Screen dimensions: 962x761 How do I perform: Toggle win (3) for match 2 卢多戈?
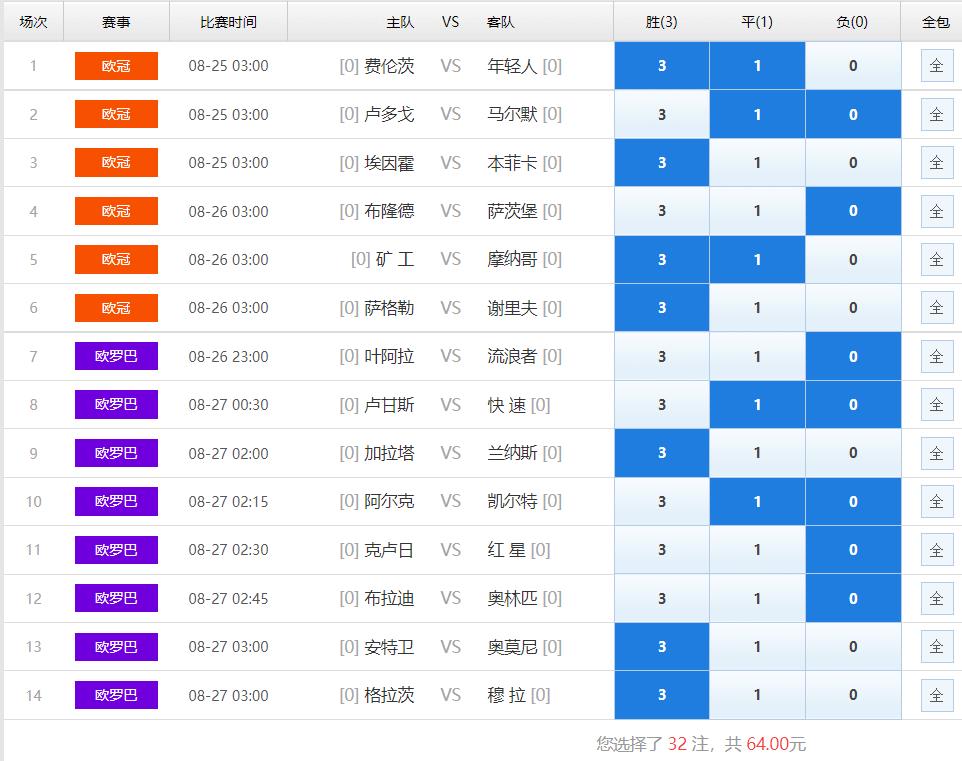[x=661, y=114]
